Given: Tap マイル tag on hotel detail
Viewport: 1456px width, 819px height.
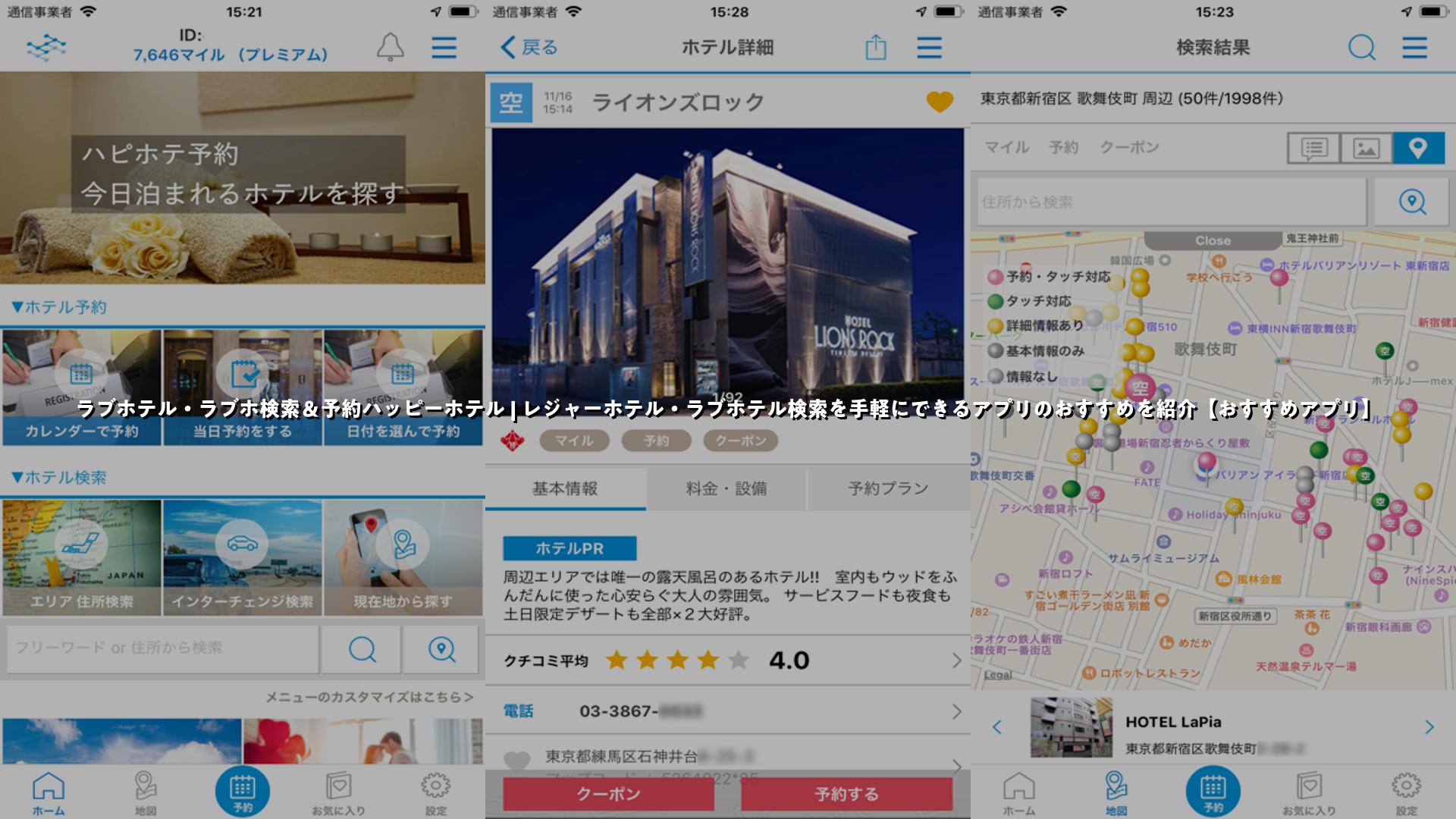Looking at the screenshot, I should [x=574, y=441].
